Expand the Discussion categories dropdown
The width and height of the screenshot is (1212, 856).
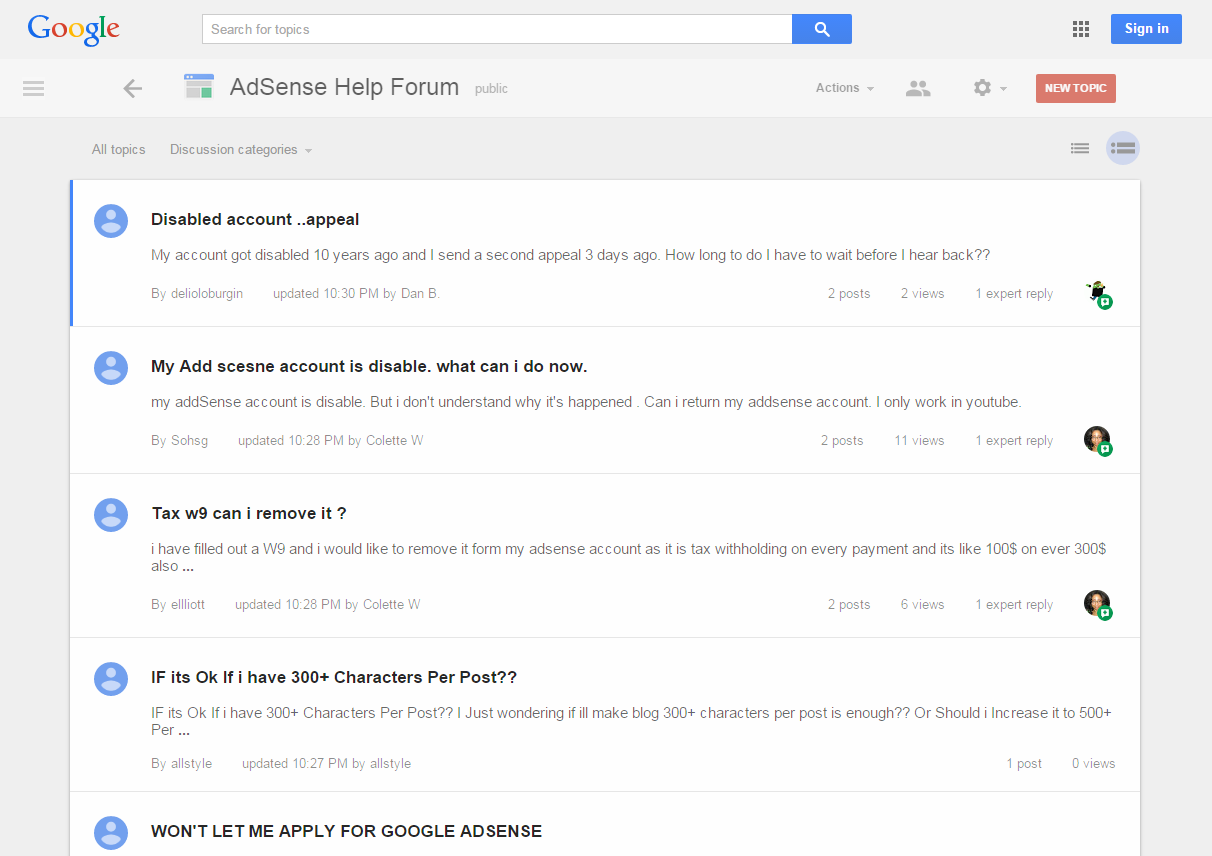pyautogui.click(x=240, y=149)
